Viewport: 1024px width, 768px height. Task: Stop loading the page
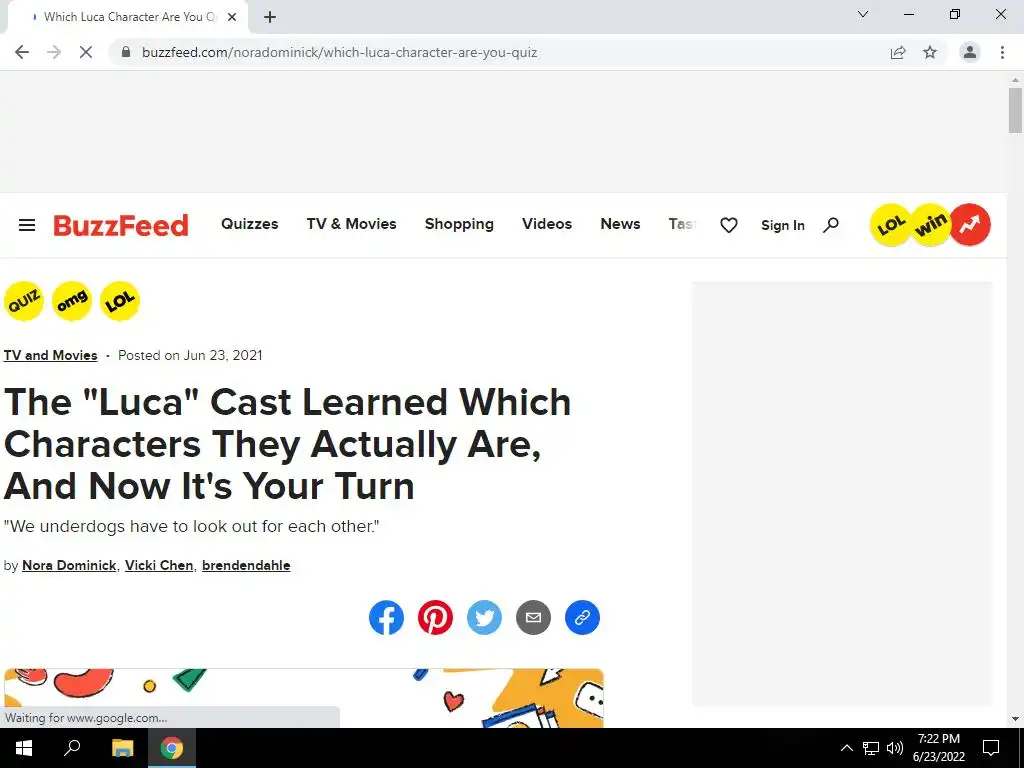click(86, 52)
